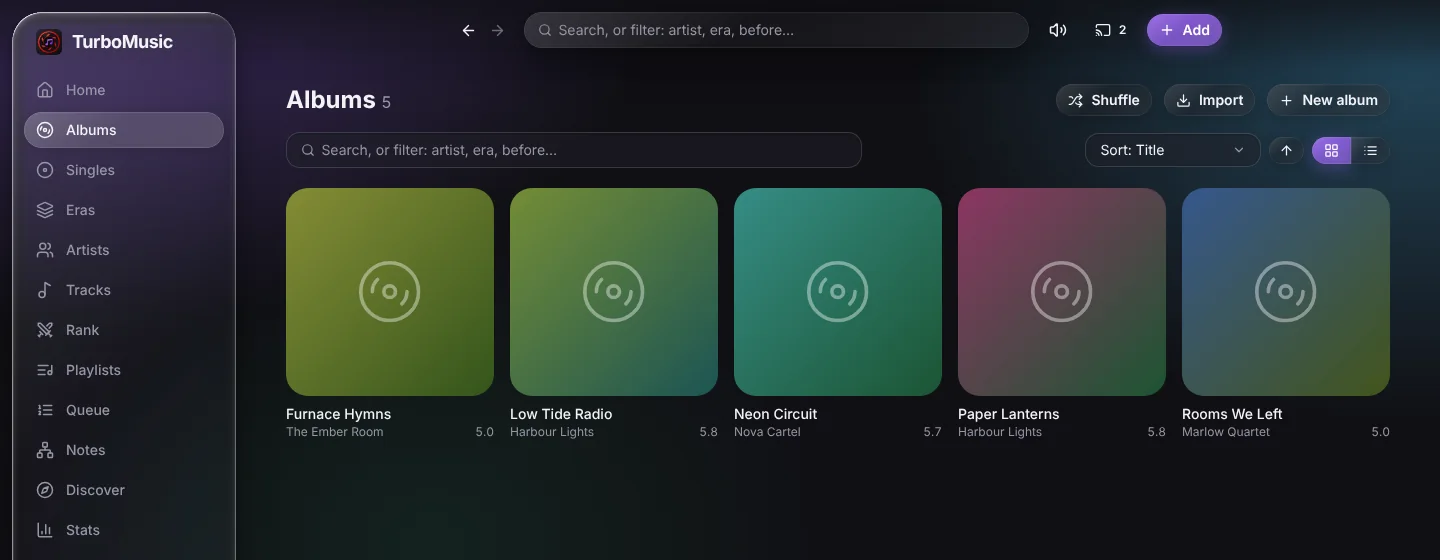Click the Shuffle button
The image size is (1440, 560).
click(x=1104, y=100)
